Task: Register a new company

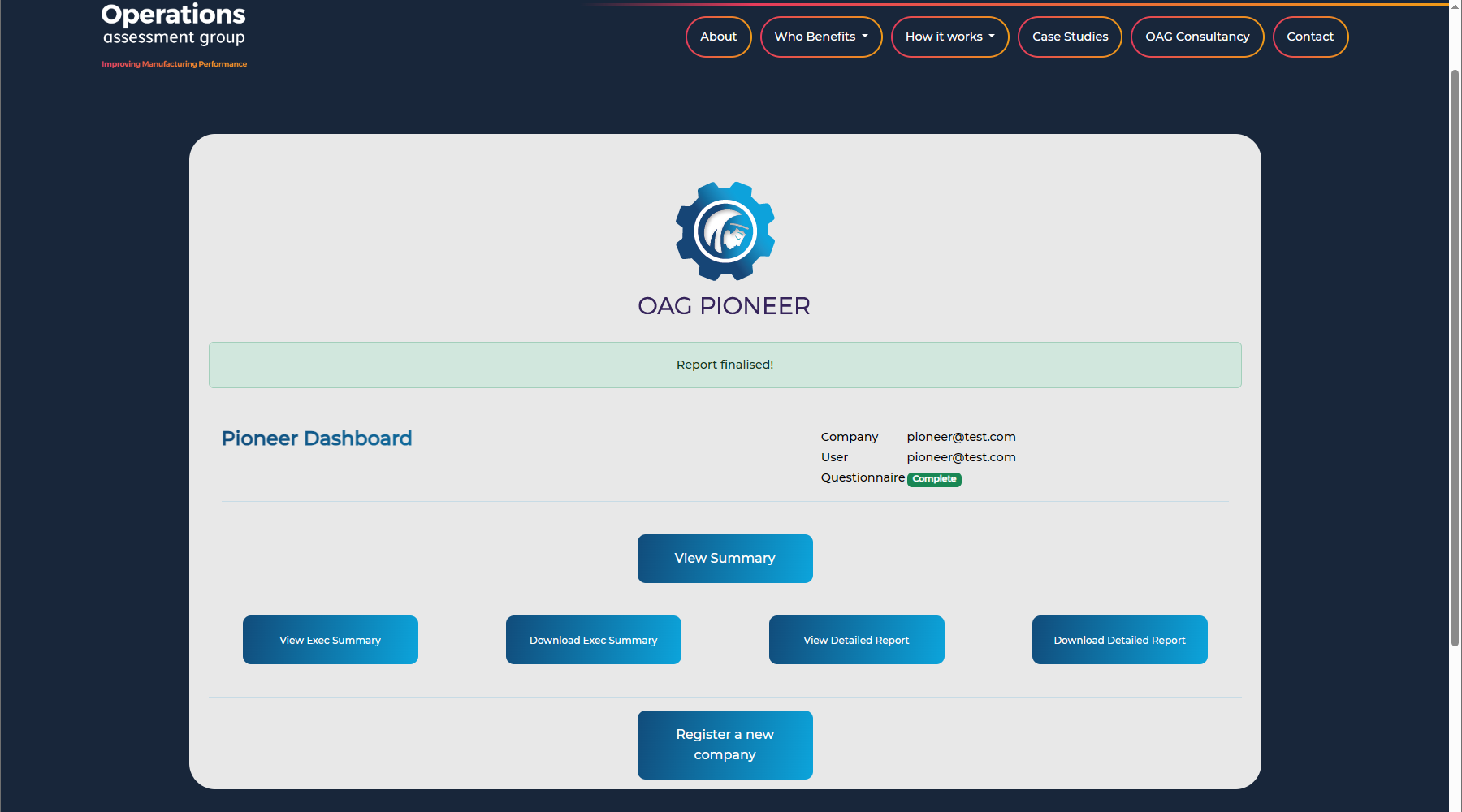Action: click(x=725, y=745)
